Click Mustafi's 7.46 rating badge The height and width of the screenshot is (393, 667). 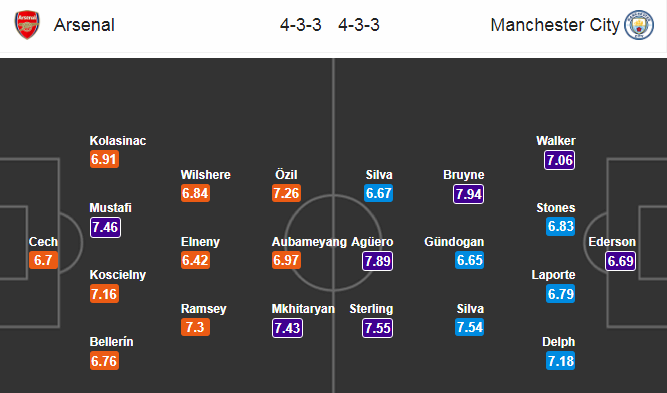coord(105,227)
